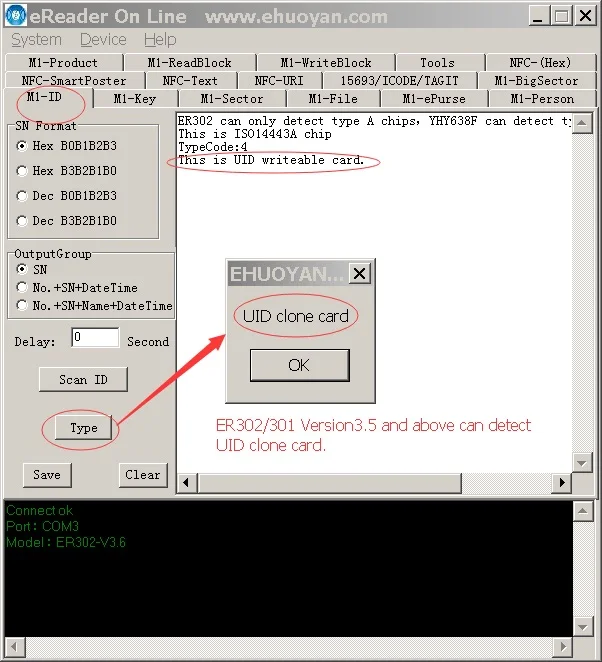Click up arrow of text output scrollbar
The width and height of the screenshot is (602, 662).
click(x=582, y=123)
